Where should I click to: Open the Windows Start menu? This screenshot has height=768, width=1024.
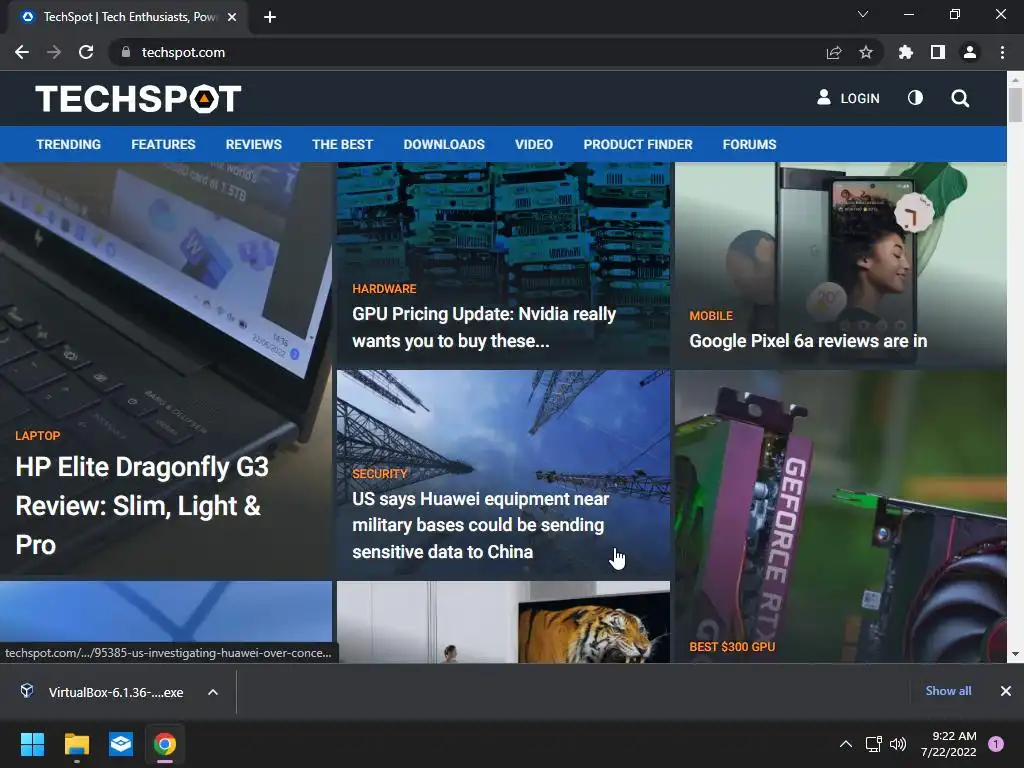coord(32,744)
